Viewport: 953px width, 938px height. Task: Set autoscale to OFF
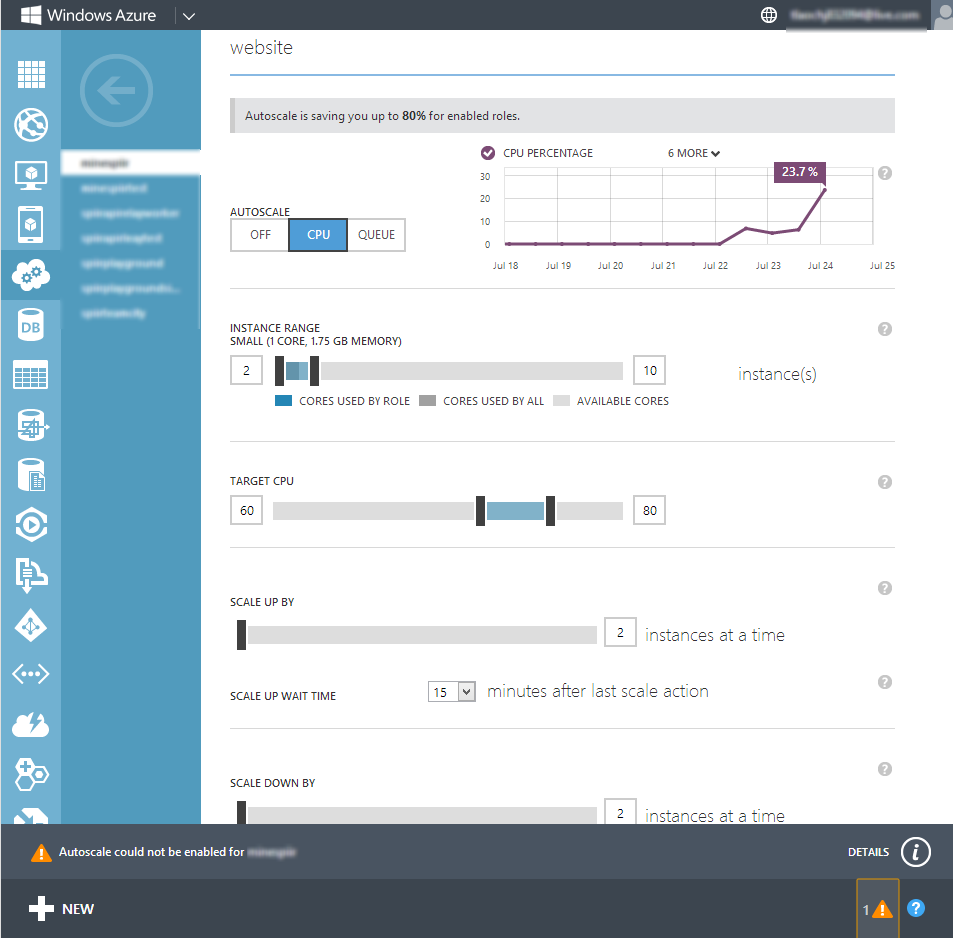(260, 235)
